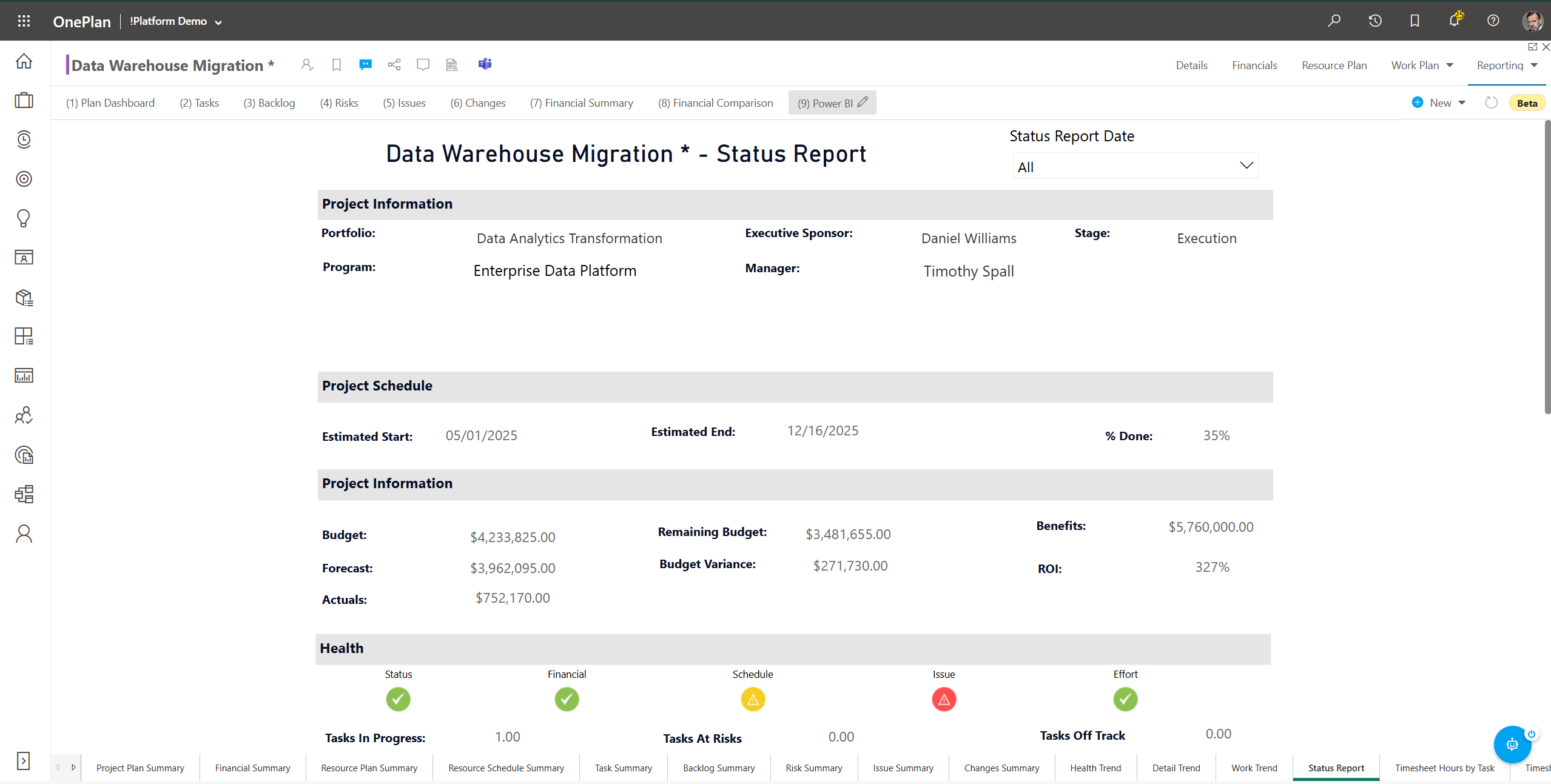This screenshot has height=784, width=1551.
Task: Switch to (2) Tasks tab
Action: tap(199, 102)
